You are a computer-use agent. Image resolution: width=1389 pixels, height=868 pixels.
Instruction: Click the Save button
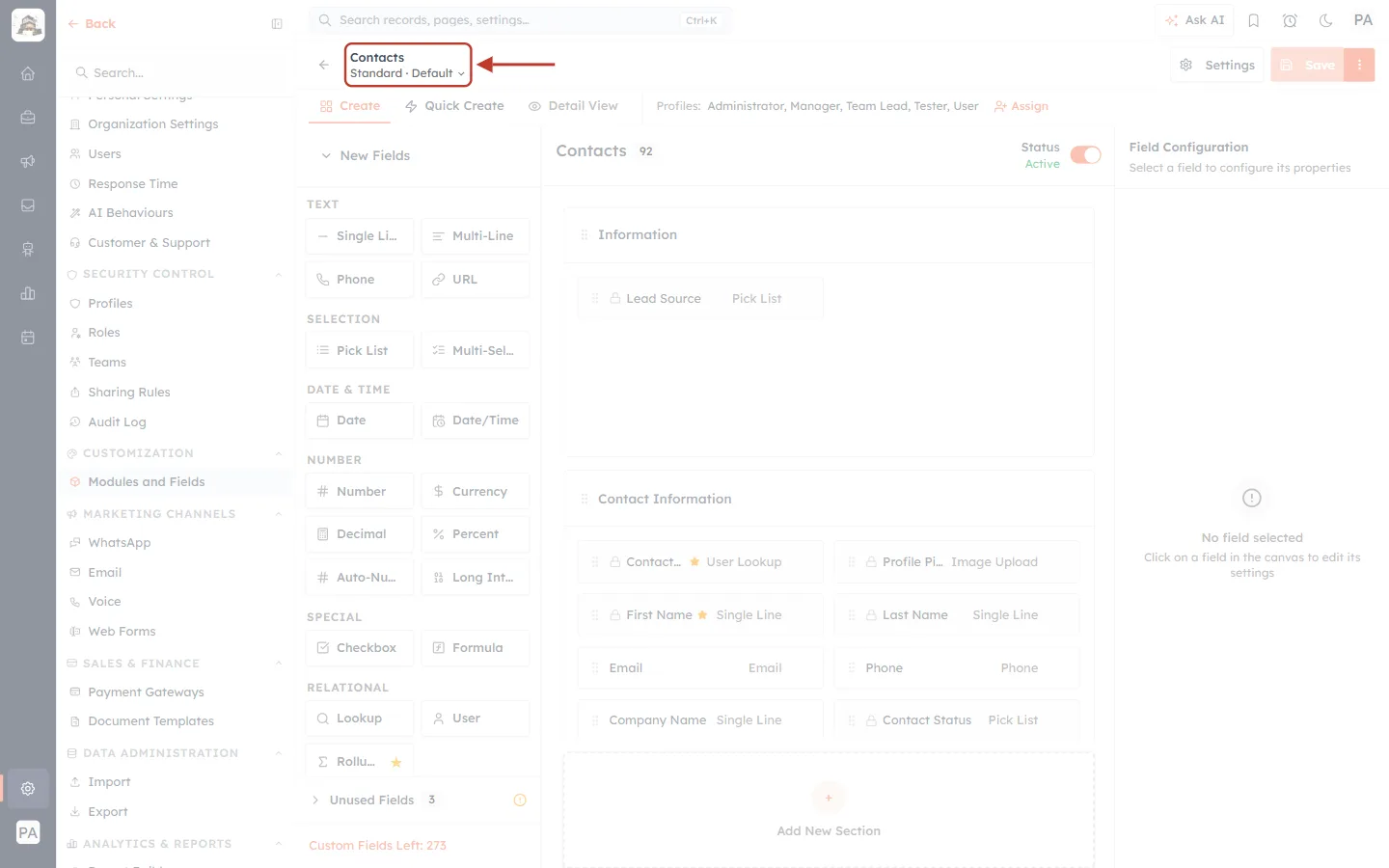pos(1308,65)
